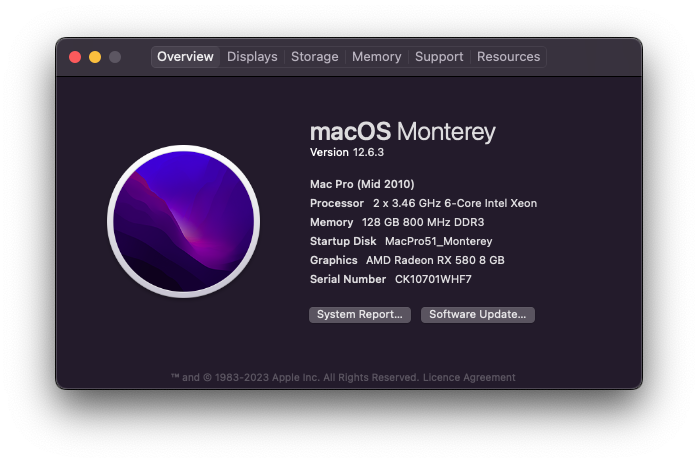The height and width of the screenshot is (463, 698).
Task: Open the Storage tab
Action: click(x=314, y=57)
